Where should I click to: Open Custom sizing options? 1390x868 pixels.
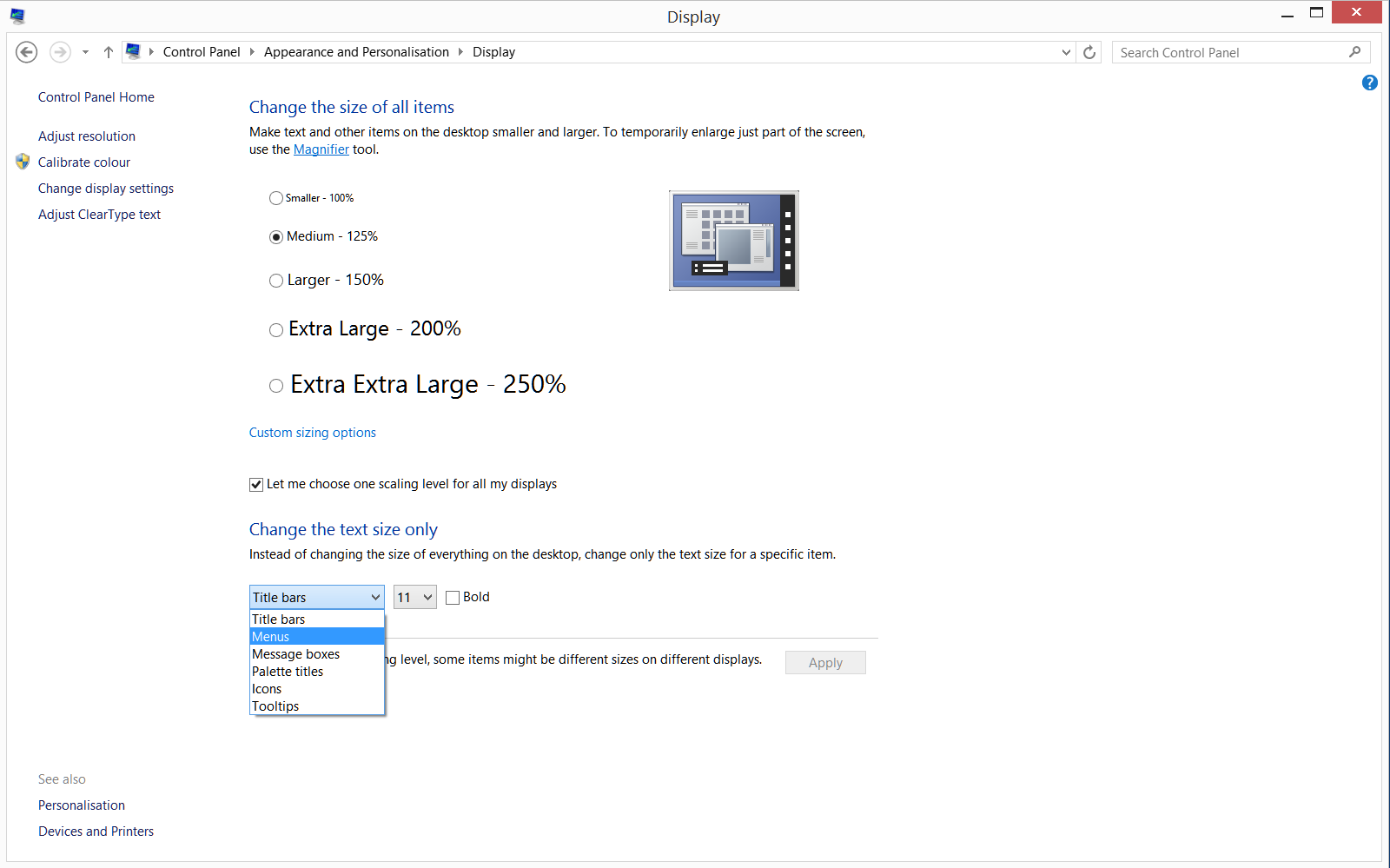coord(313,433)
